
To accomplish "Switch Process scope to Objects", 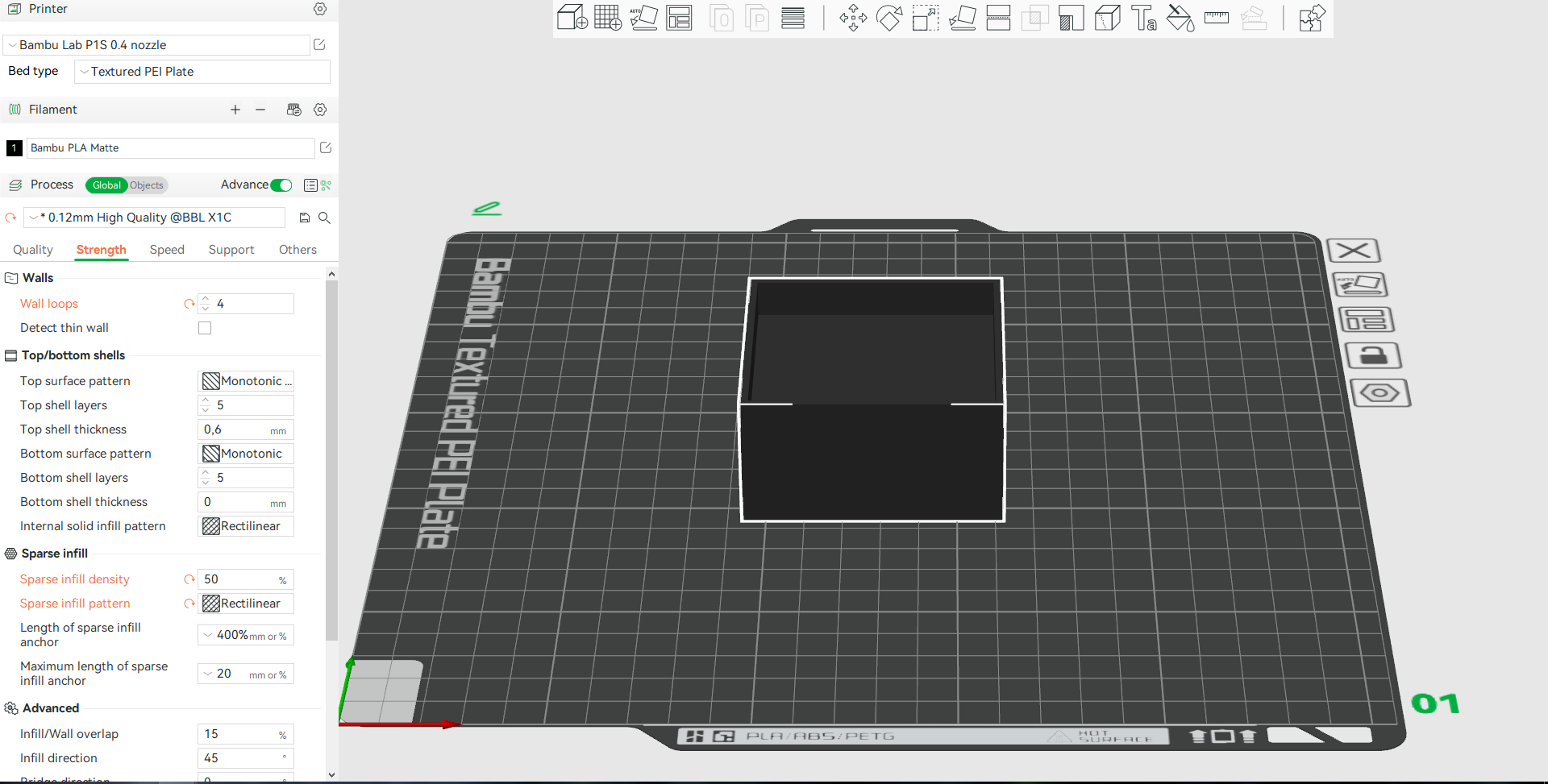I will [x=147, y=185].
